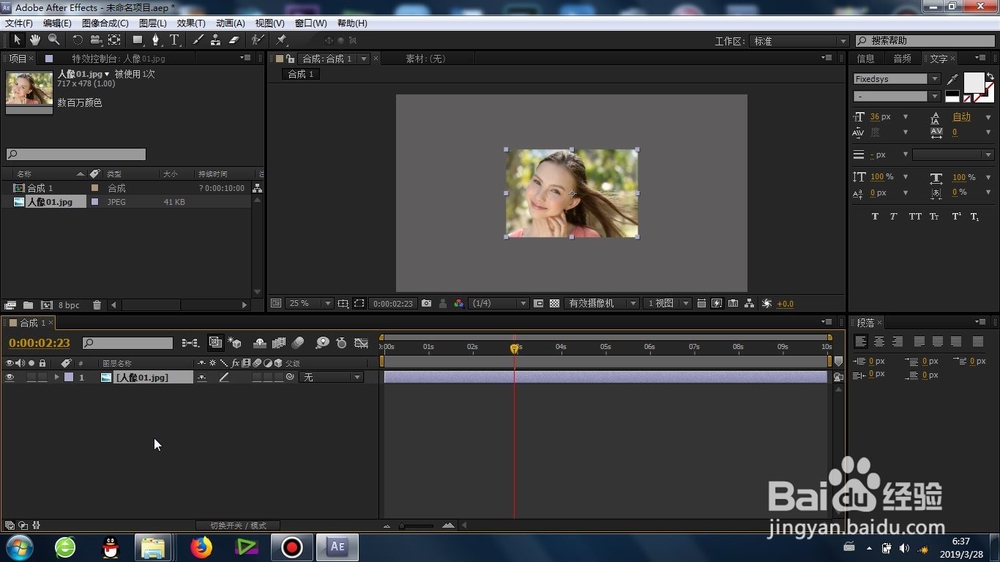Select the Roto Brush tool
Screen dimensions: 1000x562
point(257,40)
